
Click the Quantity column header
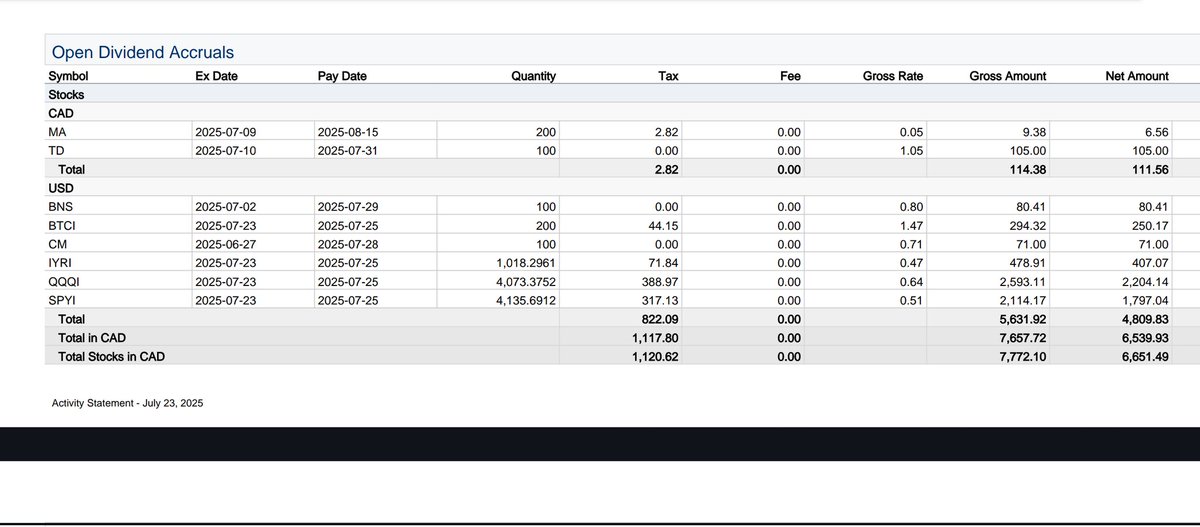[533, 76]
